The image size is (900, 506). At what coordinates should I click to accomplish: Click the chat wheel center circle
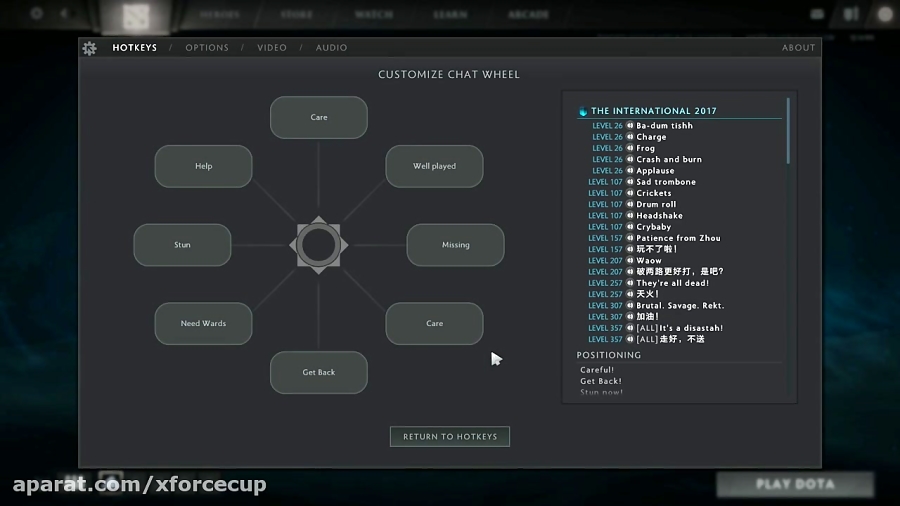pos(319,245)
